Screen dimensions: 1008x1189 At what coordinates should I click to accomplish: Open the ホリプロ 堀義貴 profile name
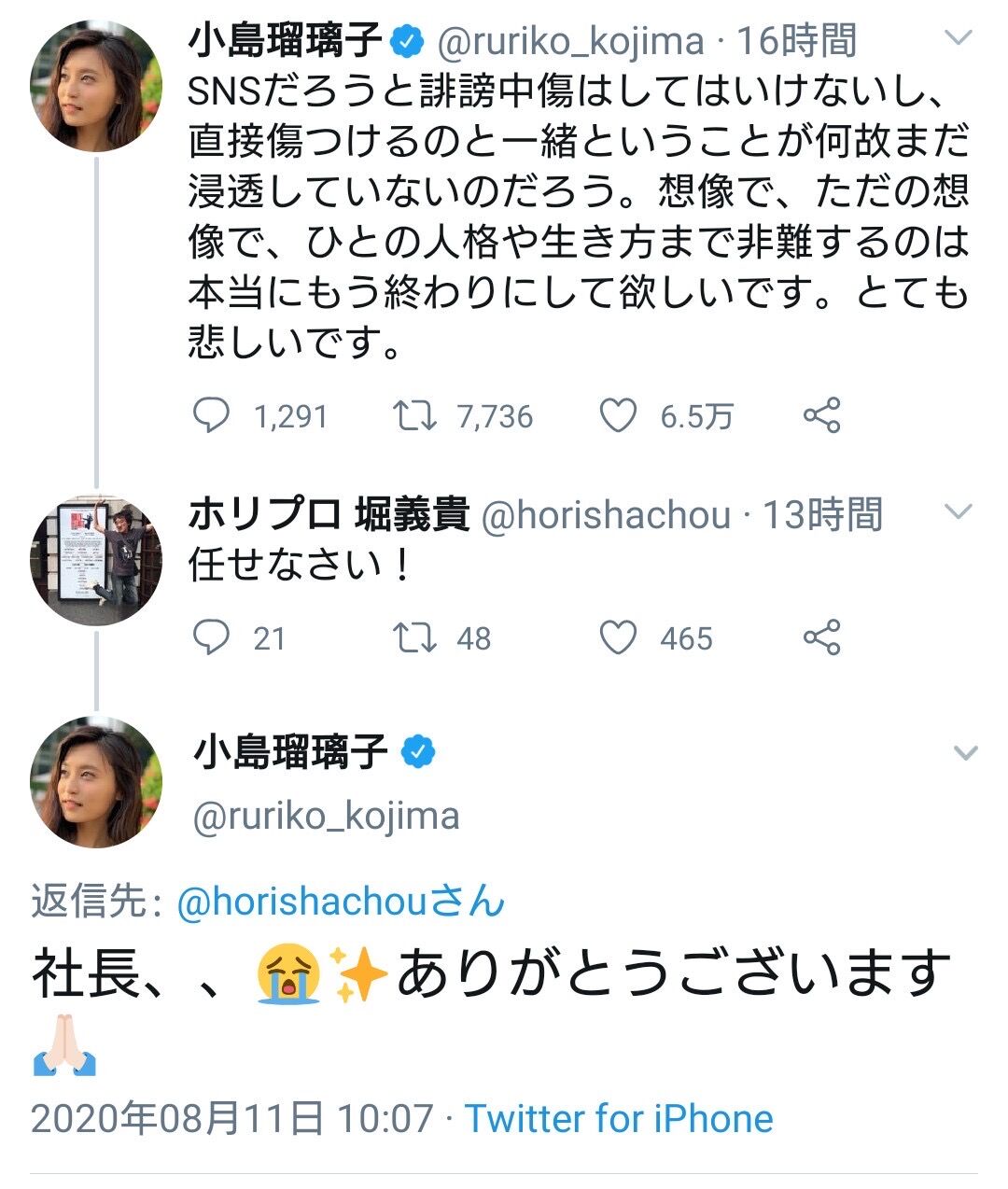(329, 514)
